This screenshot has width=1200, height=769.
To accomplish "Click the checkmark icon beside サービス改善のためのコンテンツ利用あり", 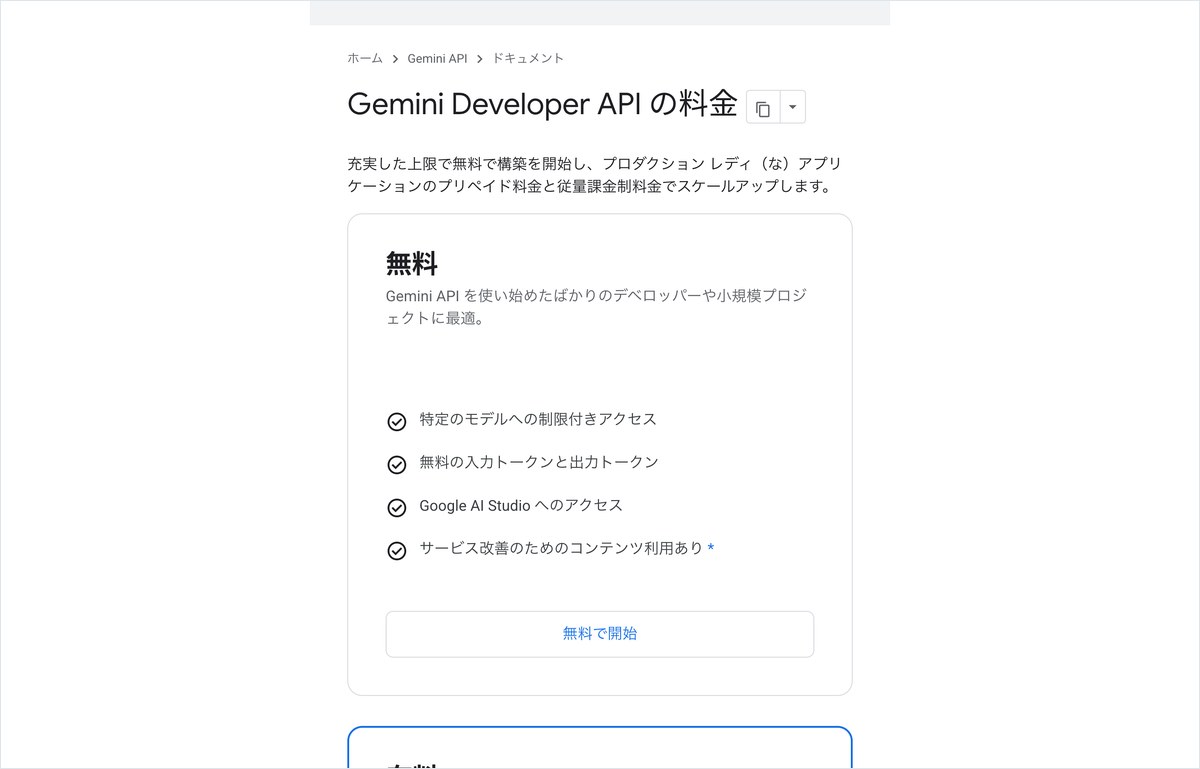I will pyautogui.click(x=397, y=550).
